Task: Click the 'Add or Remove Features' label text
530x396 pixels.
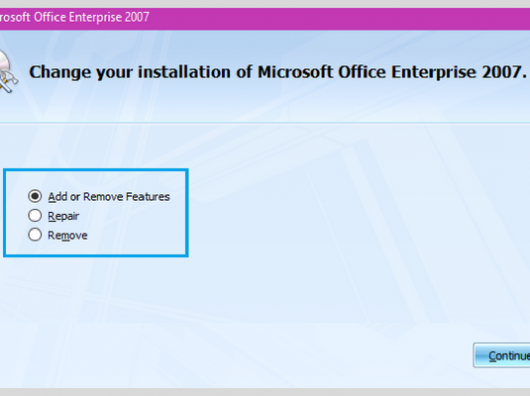Action: (x=109, y=197)
